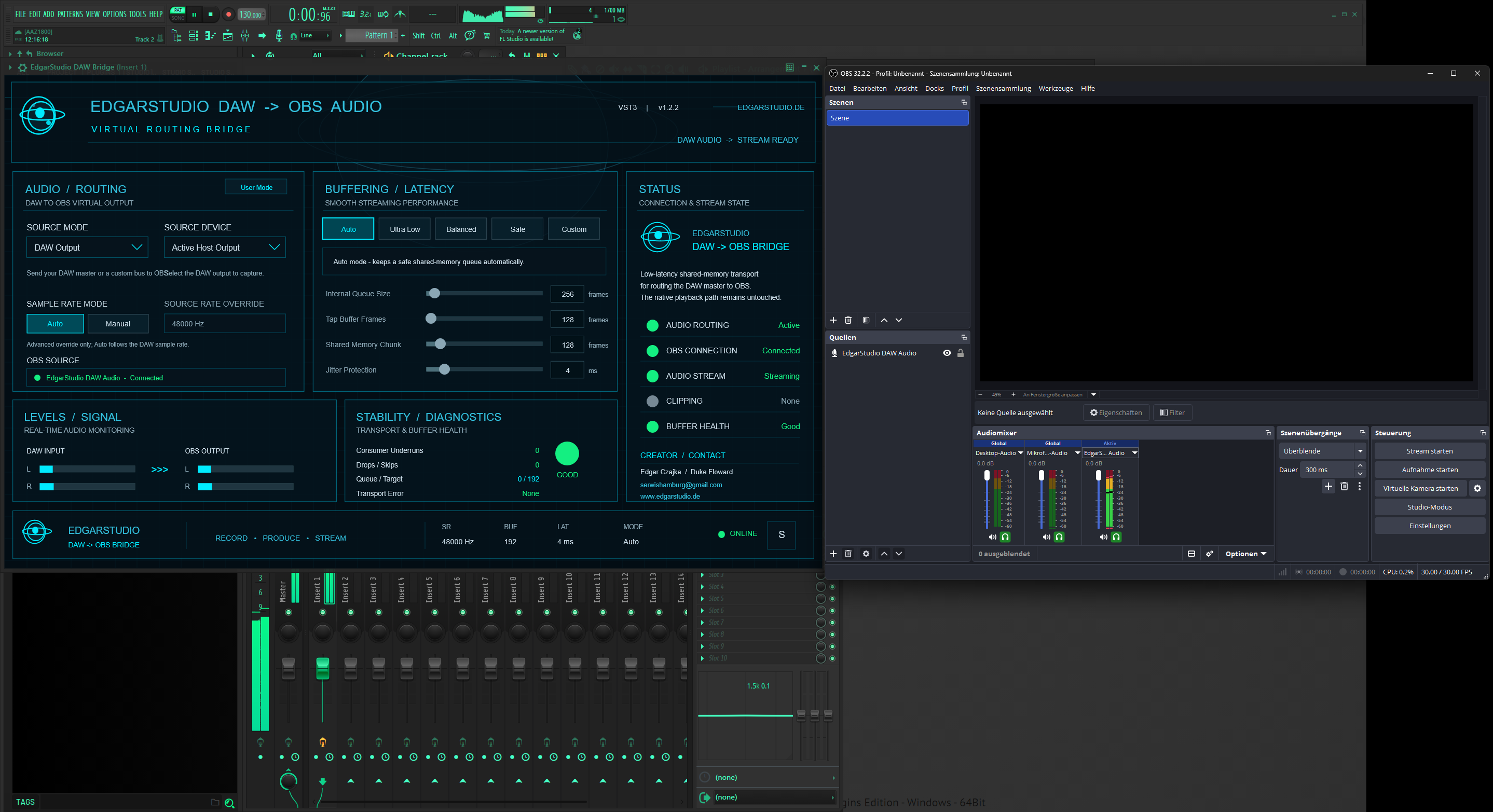Open OBS Einstellungen button
The image size is (1493, 812).
click(x=1429, y=526)
